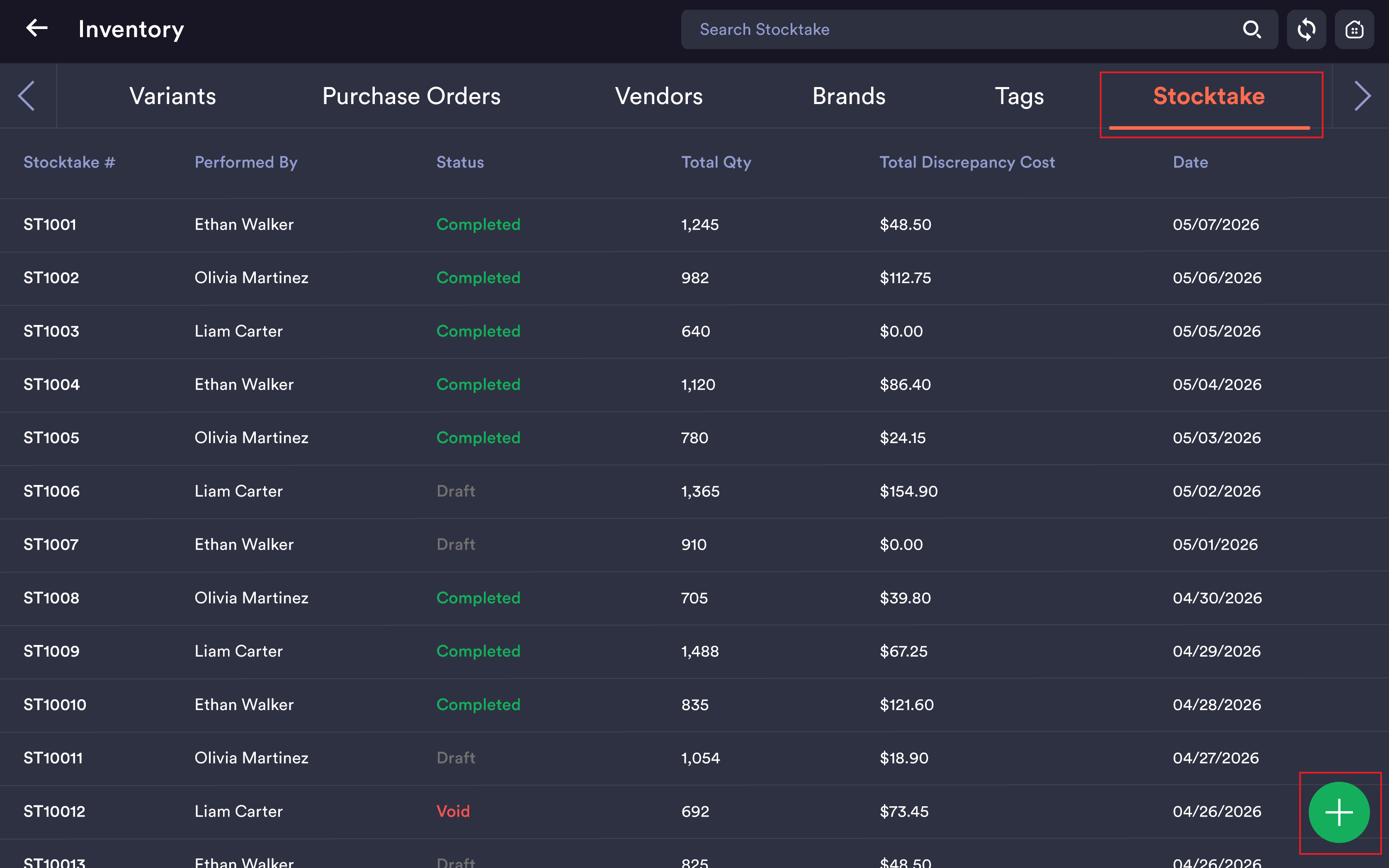Screen dimensions: 1389x868
Task: Add a new stocktake with the green plus button
Action: 1339,812
